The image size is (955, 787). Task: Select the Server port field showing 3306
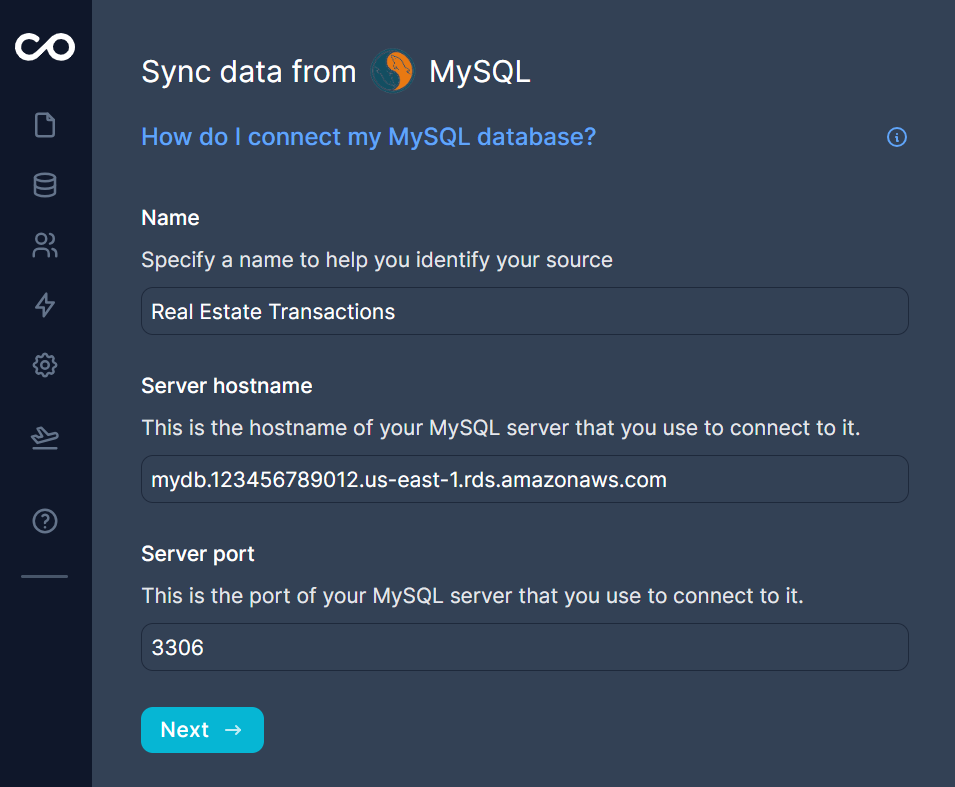pyautogui.click(x=524, y=648)
